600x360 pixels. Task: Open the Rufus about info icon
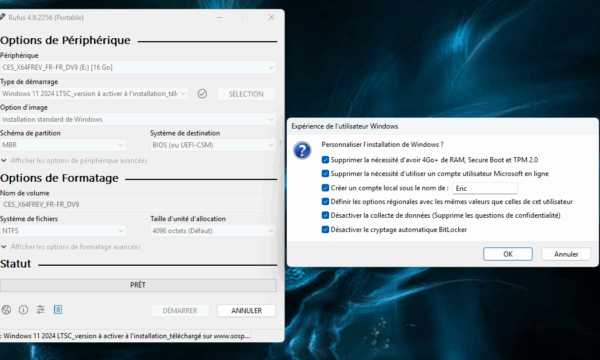tap(23, 310)
